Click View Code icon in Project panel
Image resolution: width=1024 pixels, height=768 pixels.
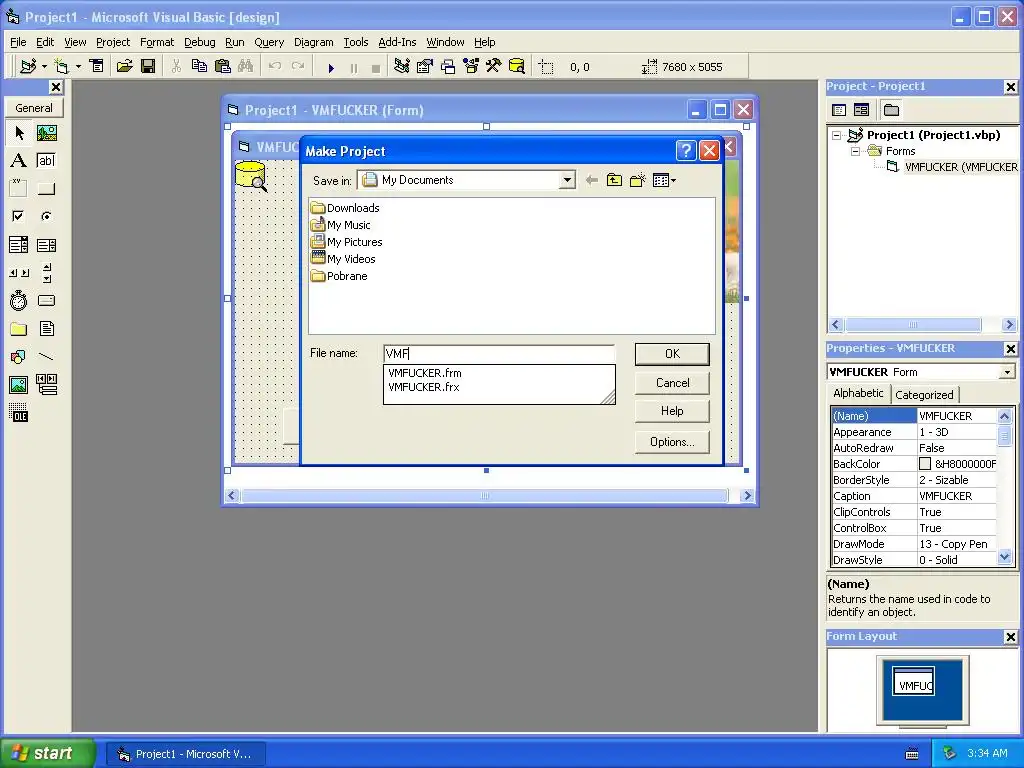pyautogui.click(x=840, y=110)
